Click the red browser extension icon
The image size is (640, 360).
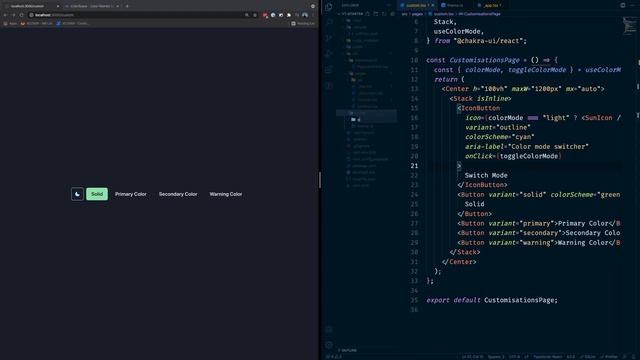coord(265,15)
